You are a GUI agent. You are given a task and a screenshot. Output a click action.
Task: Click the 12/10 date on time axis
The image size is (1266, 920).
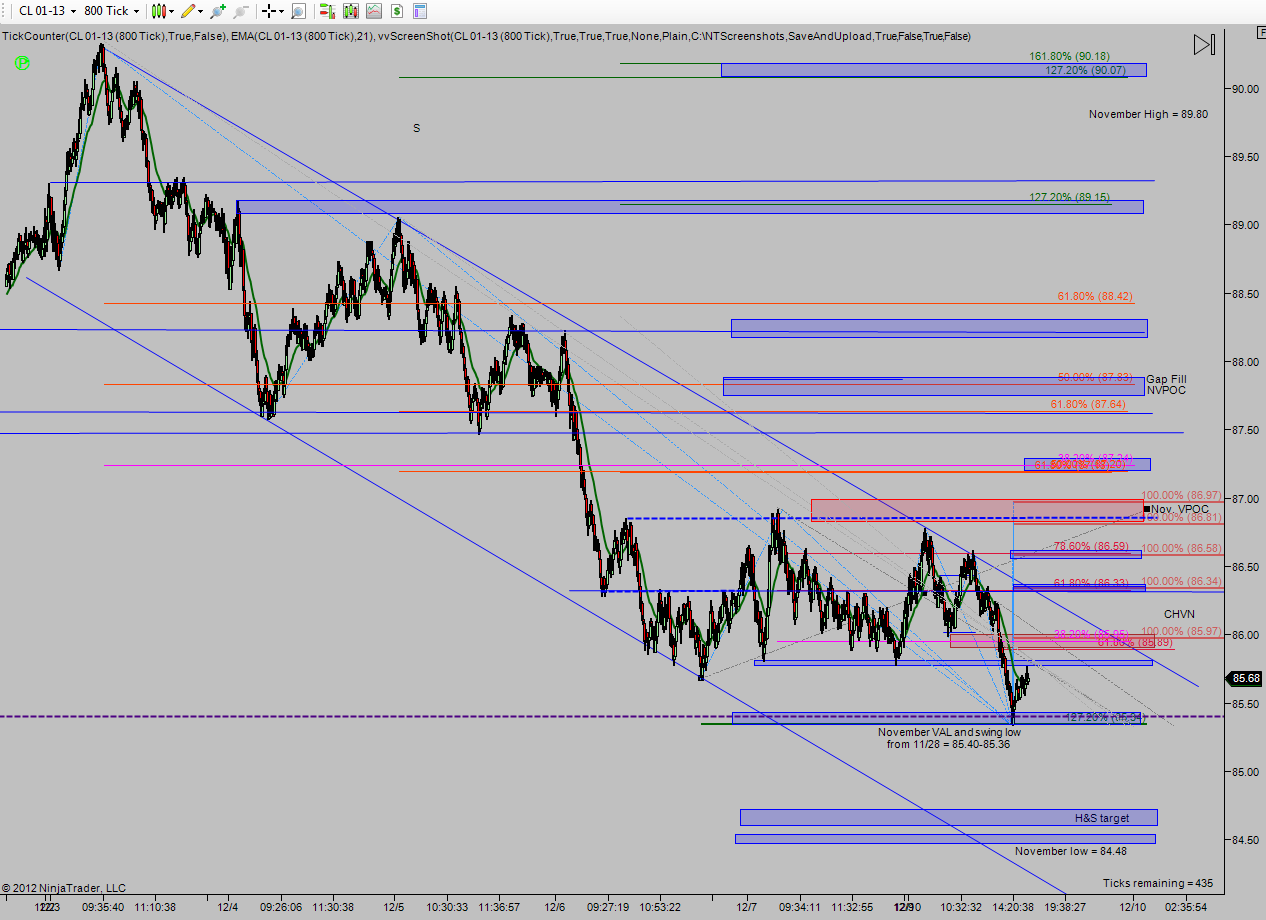pos(1134,907)
